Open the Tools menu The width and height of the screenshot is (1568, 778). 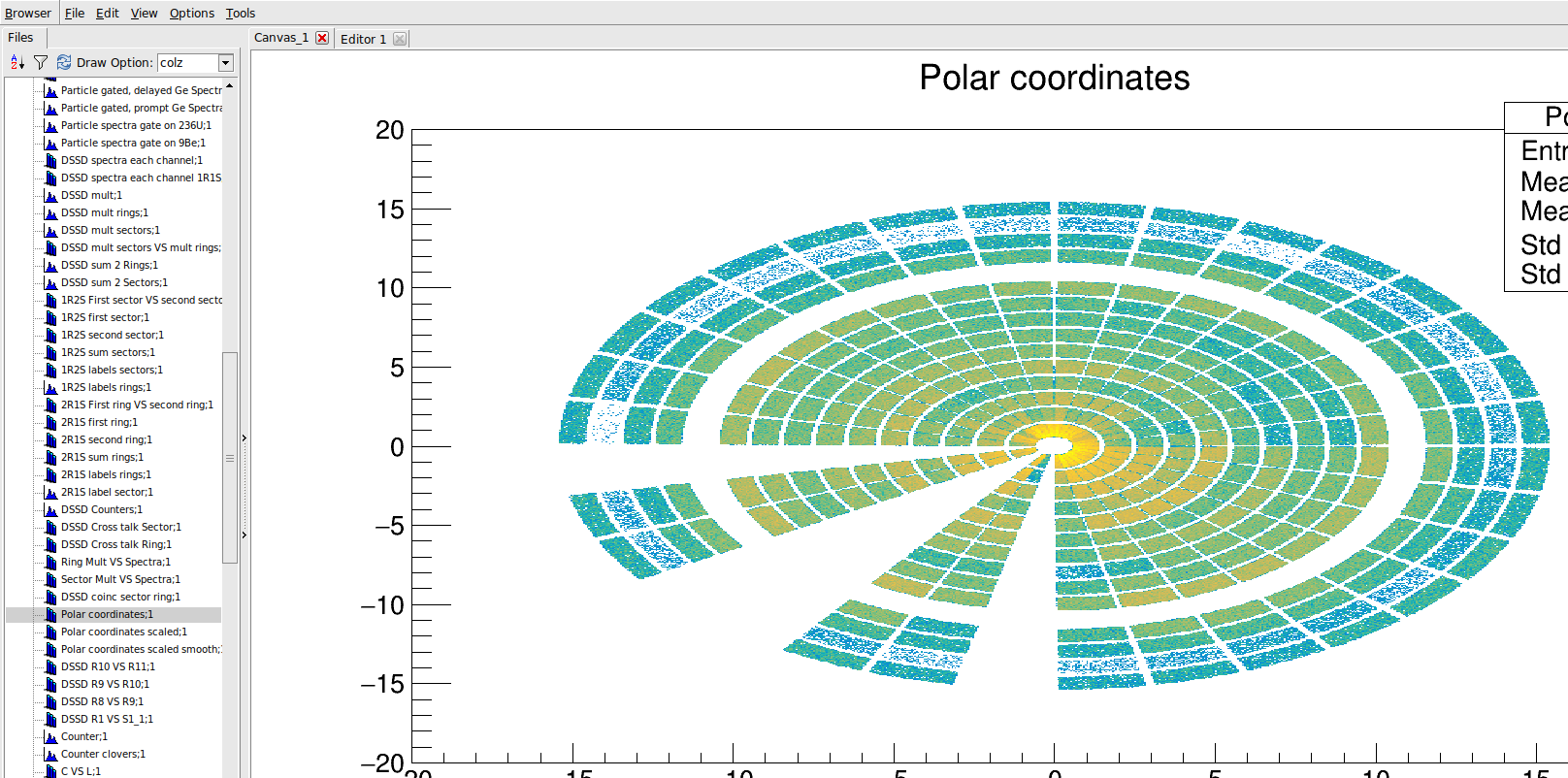(x=240, y=13)
